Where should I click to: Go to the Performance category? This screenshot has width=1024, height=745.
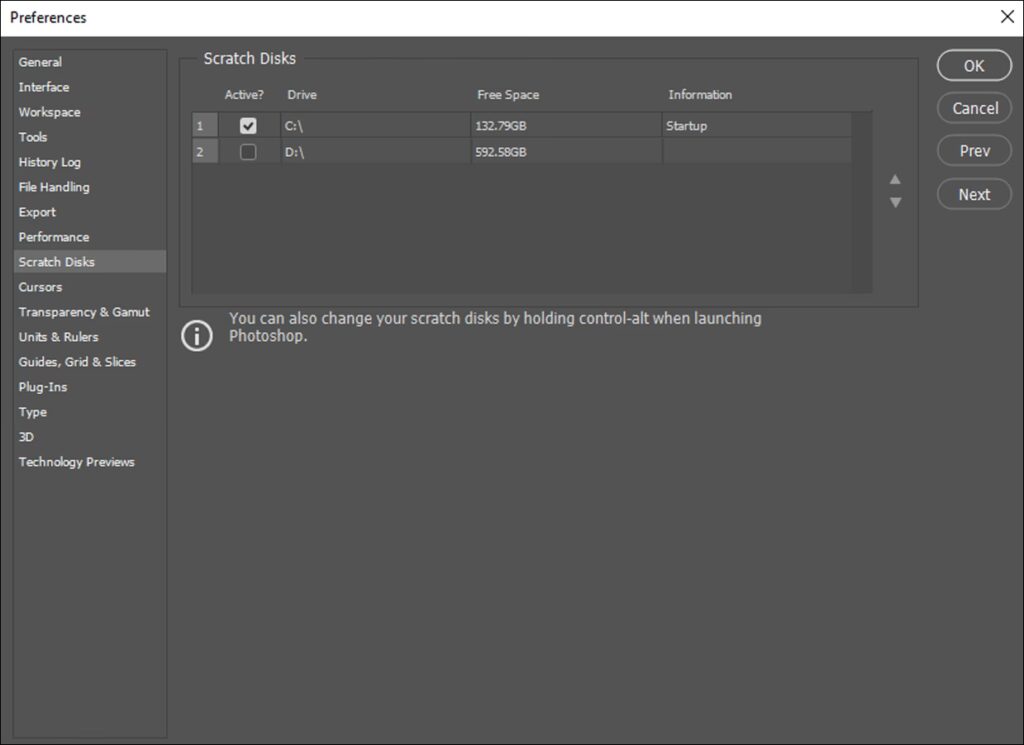pyautogui.click(x=54, y=237)
